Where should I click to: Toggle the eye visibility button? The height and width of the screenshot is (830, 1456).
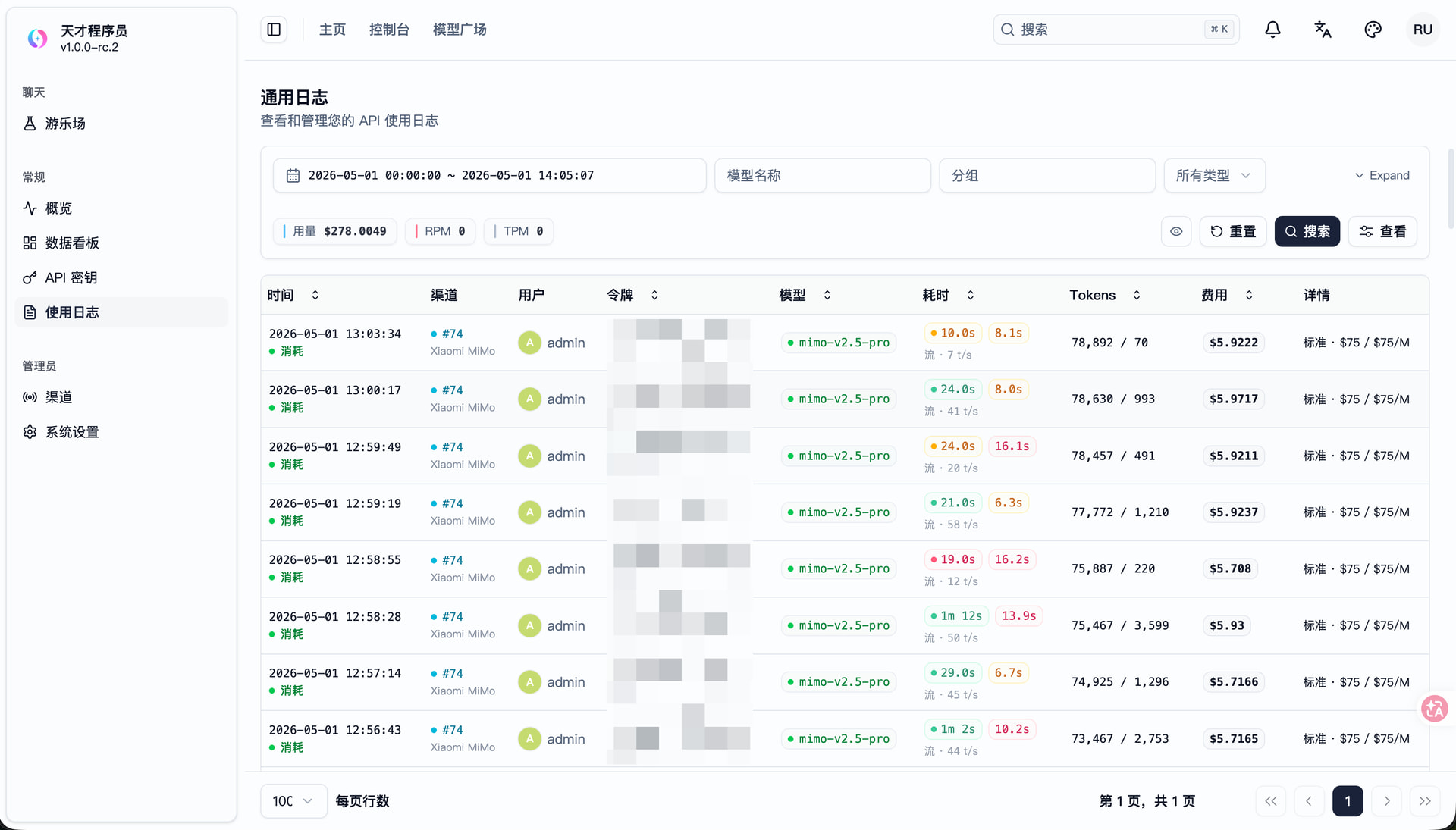[x=1176, y=231]
